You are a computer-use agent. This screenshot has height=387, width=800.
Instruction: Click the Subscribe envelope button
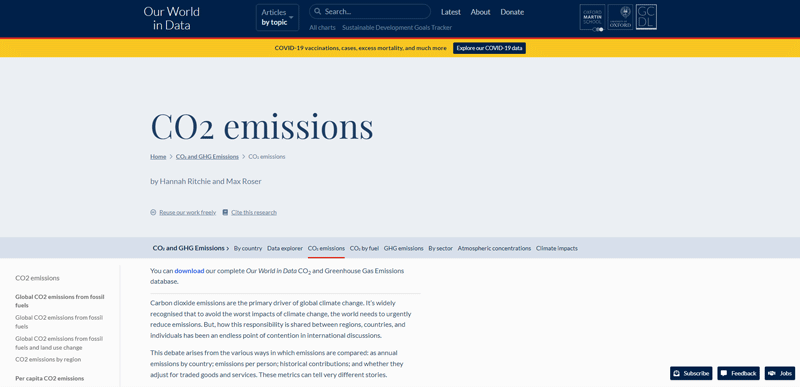click(691, 373)
